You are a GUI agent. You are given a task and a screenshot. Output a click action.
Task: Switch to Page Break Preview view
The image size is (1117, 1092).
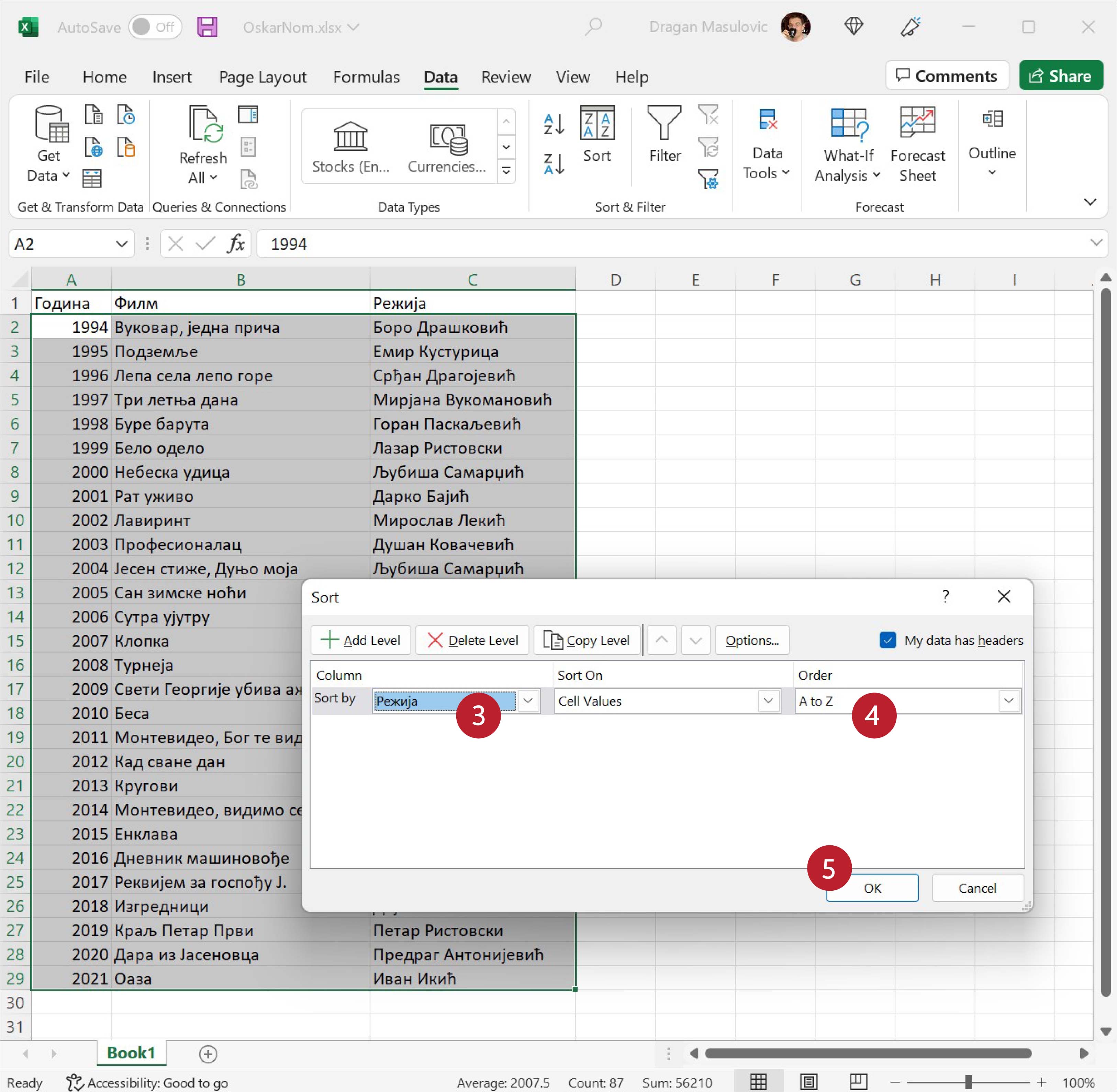858,1082
